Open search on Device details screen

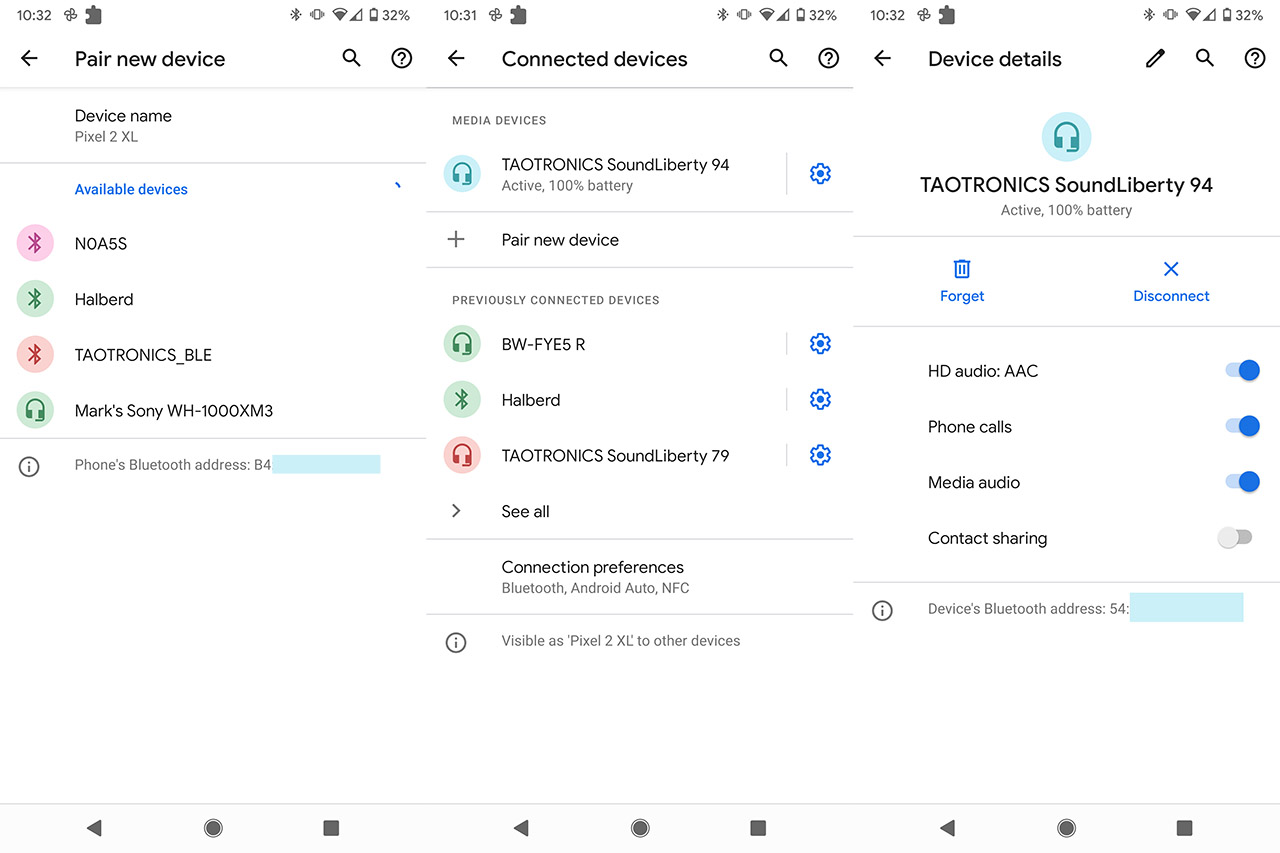(1205, 58)
